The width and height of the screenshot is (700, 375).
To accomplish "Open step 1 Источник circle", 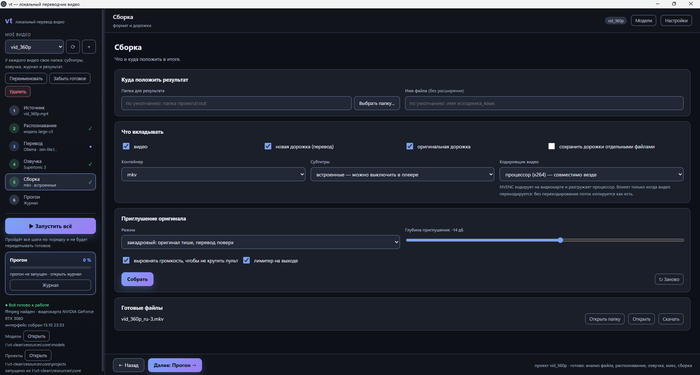I will click(x=14, y=110).
